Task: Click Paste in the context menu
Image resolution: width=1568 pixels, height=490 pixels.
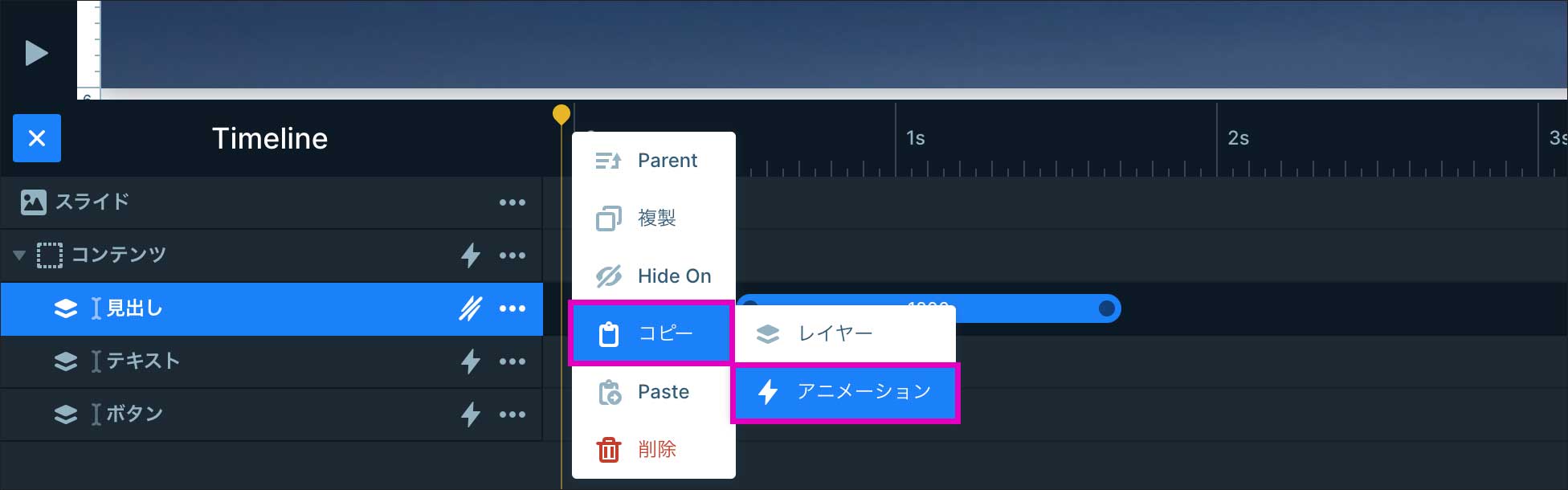Action: 652,392
